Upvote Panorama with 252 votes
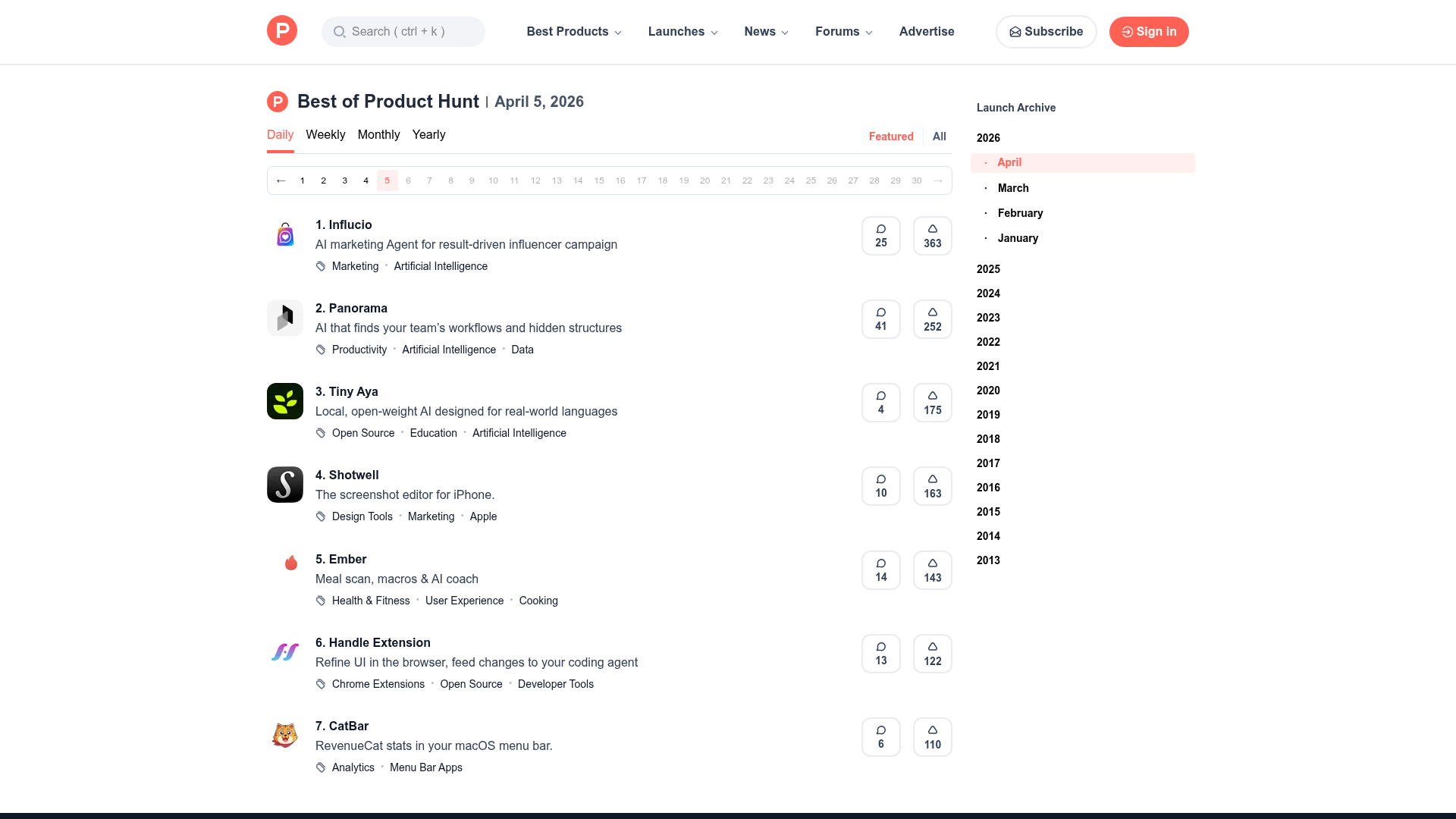 point(933,319)
